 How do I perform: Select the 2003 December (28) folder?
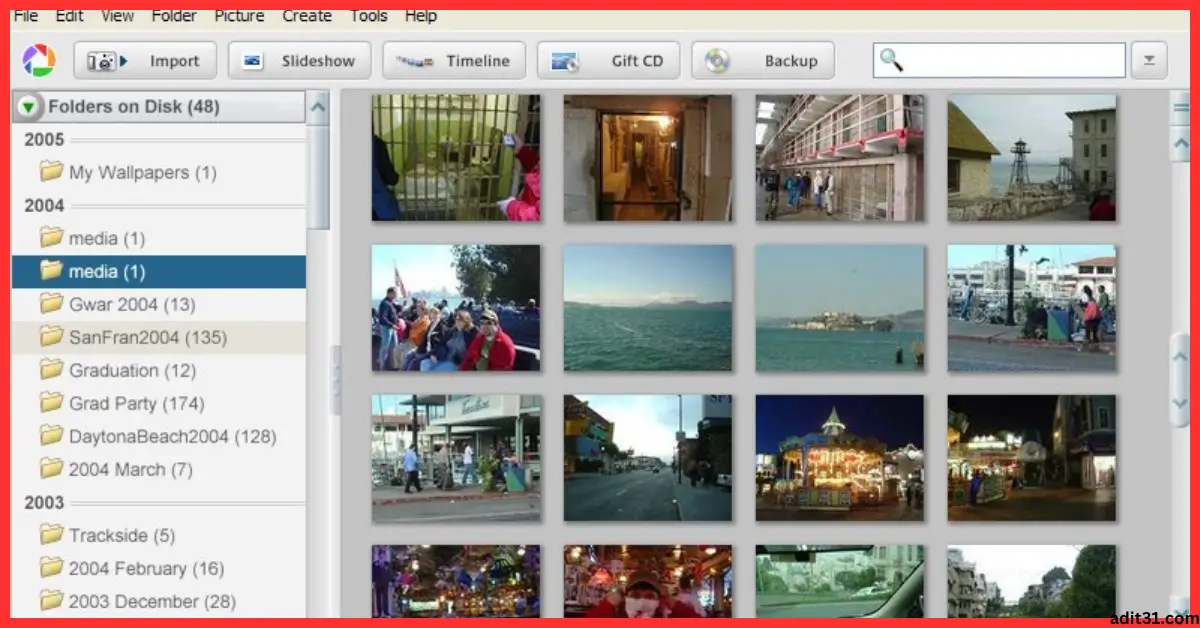pos(159,601)
